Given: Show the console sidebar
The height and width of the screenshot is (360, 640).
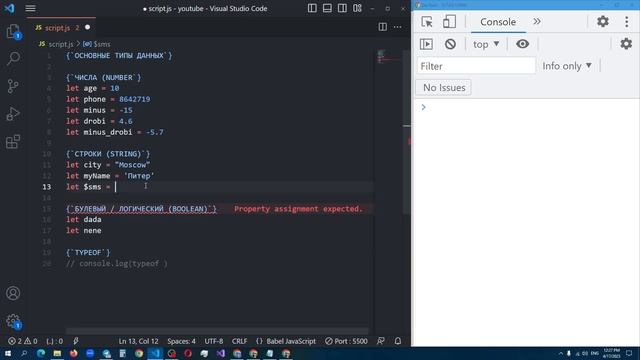Looking at the screenshot, I should click(426, 44).
